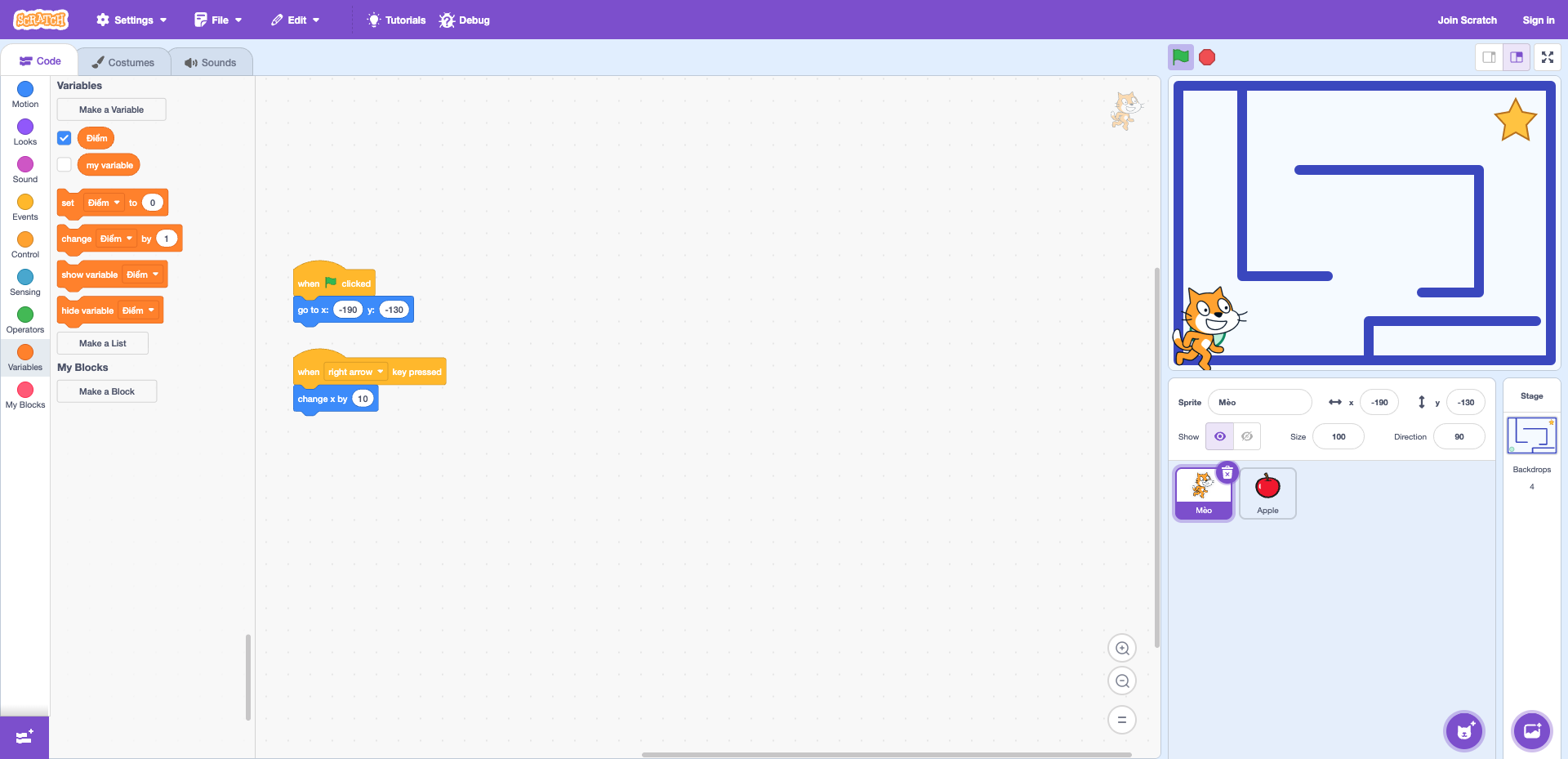Open the Choose a Sprite button

[x=1464, y=731]
